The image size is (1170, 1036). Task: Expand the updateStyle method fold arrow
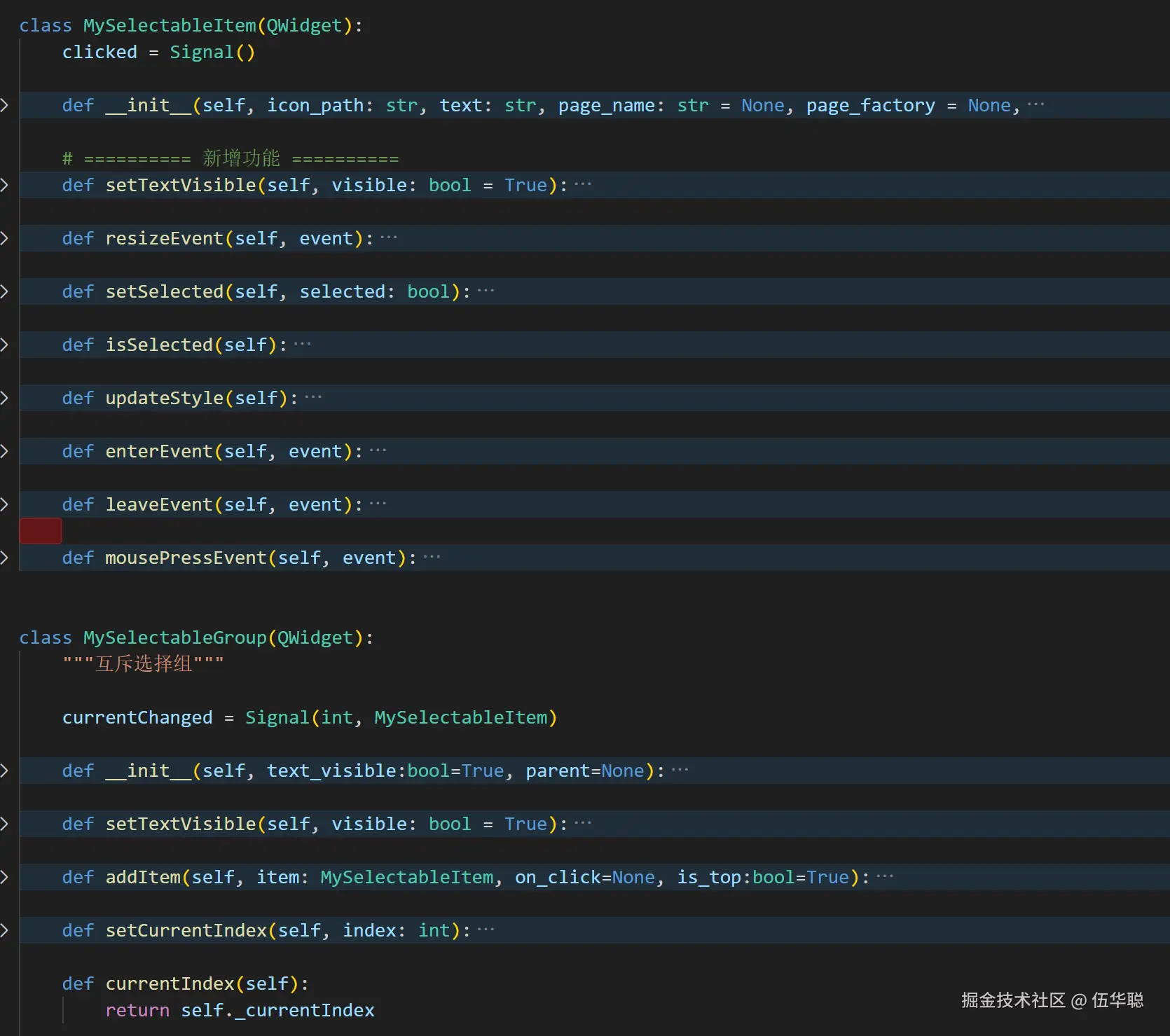pyautogui.click(x=4, y=398)
